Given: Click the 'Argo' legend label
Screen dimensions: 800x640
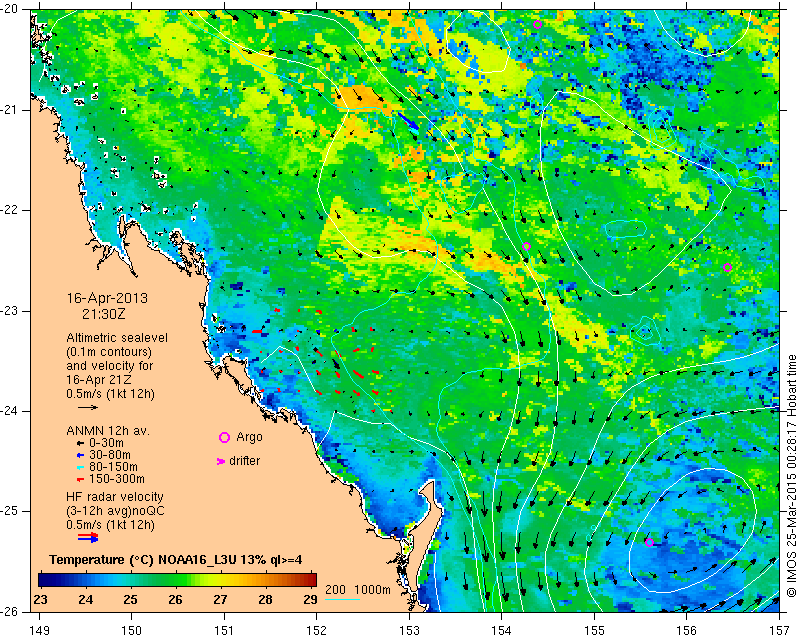Looking at the screenshot, I should click(x=249, y=437).
